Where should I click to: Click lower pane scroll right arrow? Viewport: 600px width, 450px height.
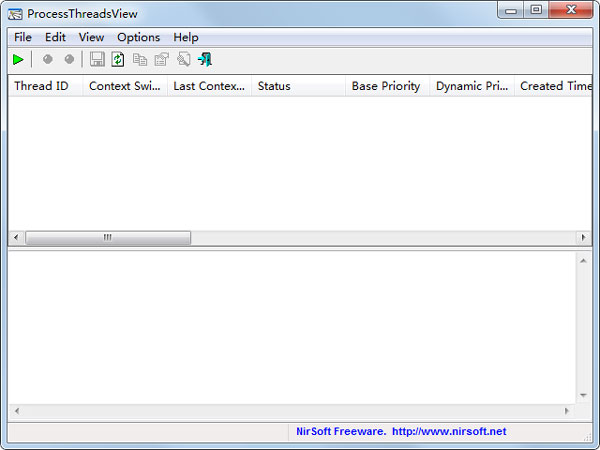567,411
